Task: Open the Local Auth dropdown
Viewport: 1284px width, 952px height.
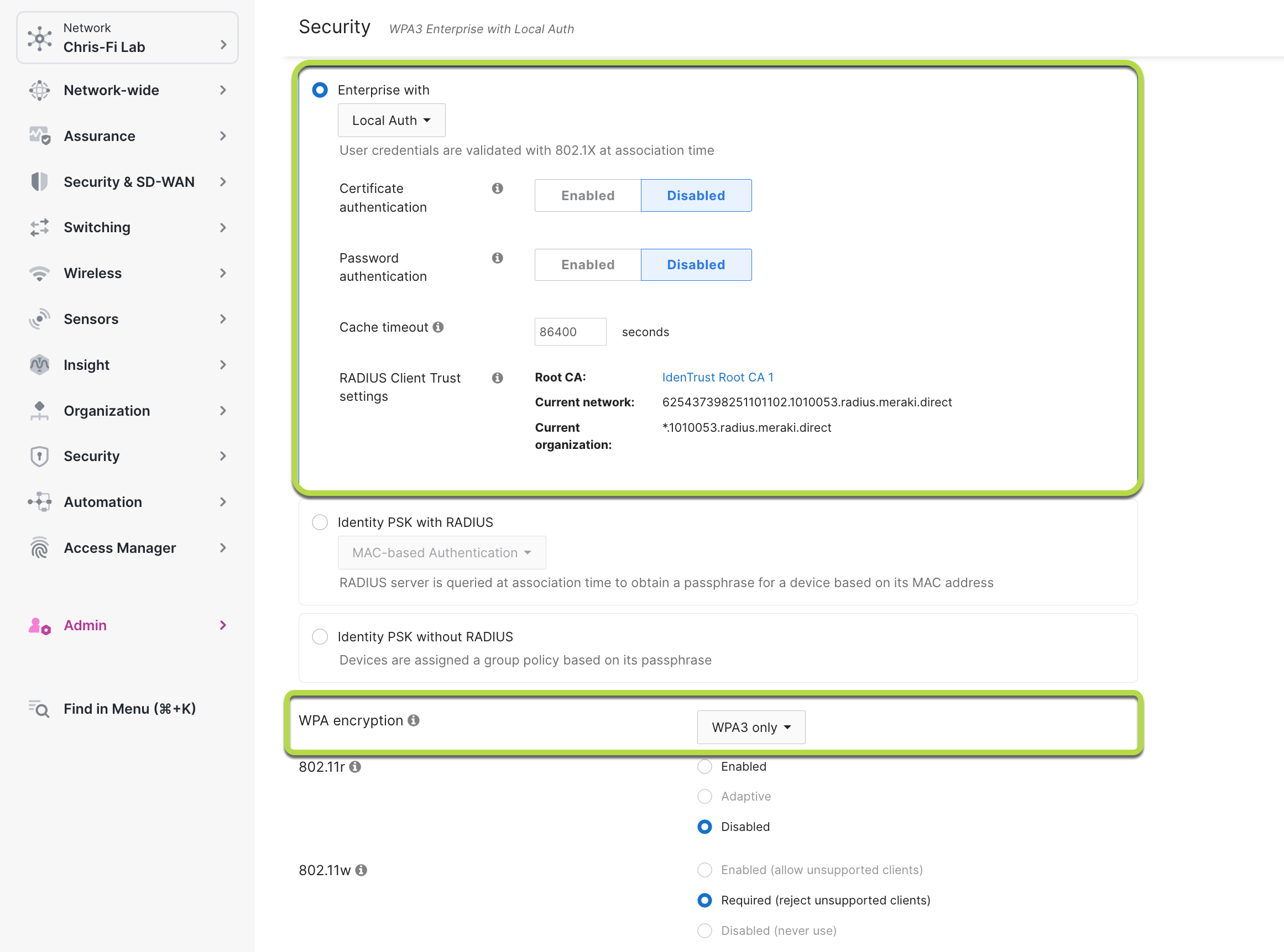Action: pos(392,121)
